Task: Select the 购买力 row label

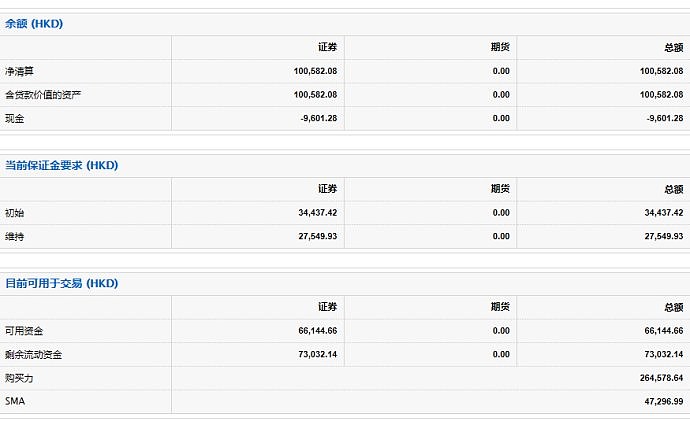Action: click(x=20, y=378)
